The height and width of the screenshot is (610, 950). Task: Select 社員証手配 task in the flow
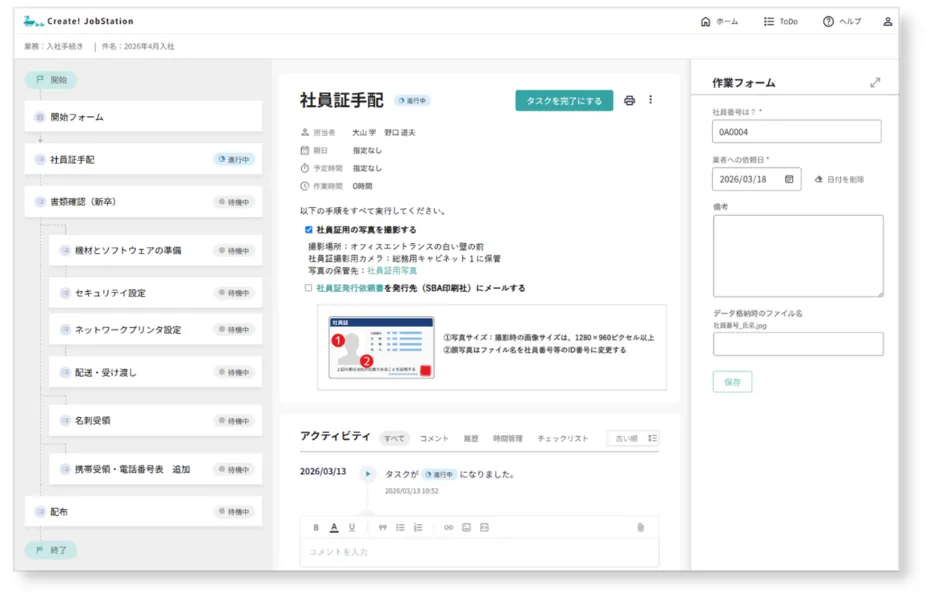point(144,159)
